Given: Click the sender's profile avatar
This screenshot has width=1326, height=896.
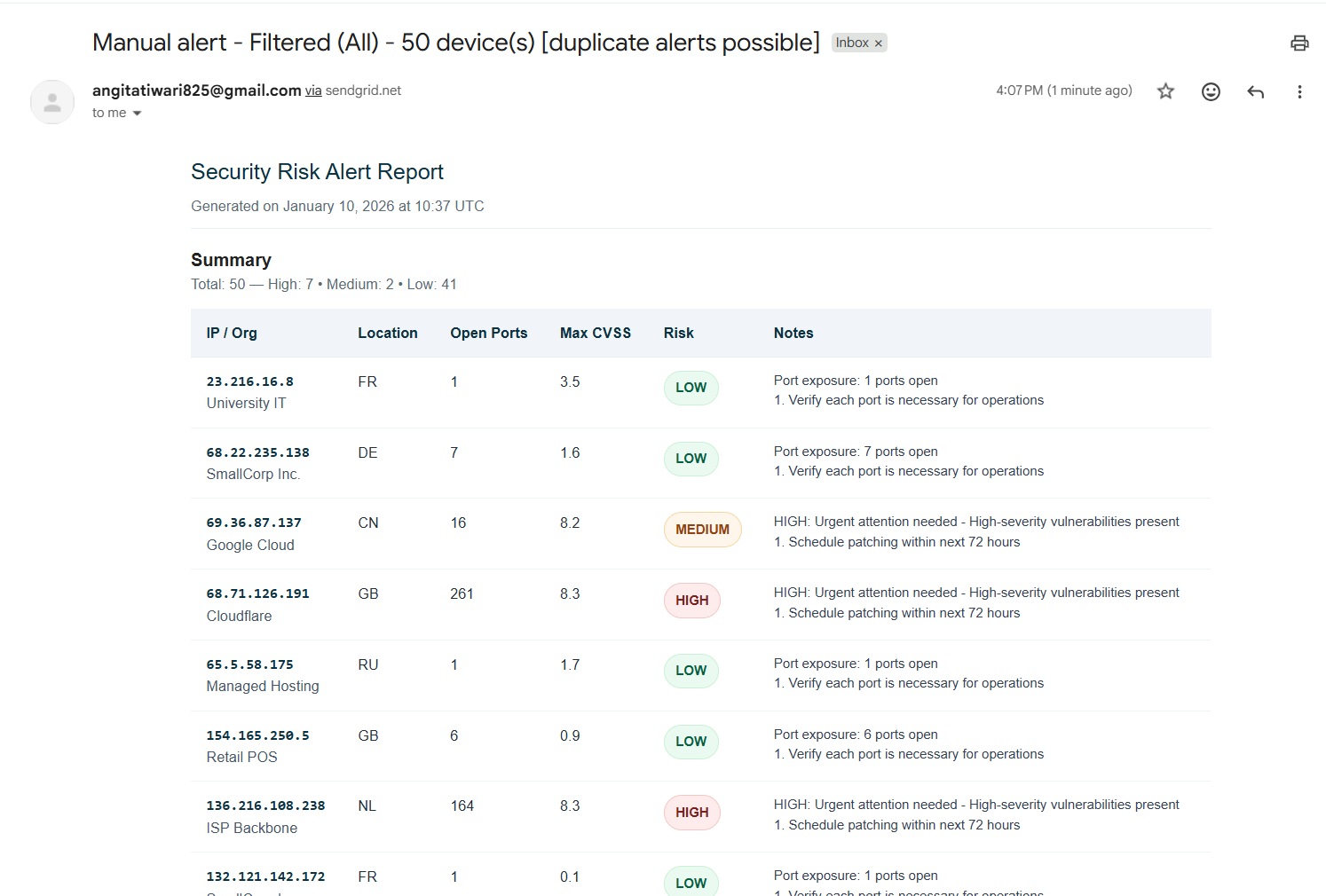Looking at the screenshot, I should pos(52,102).
